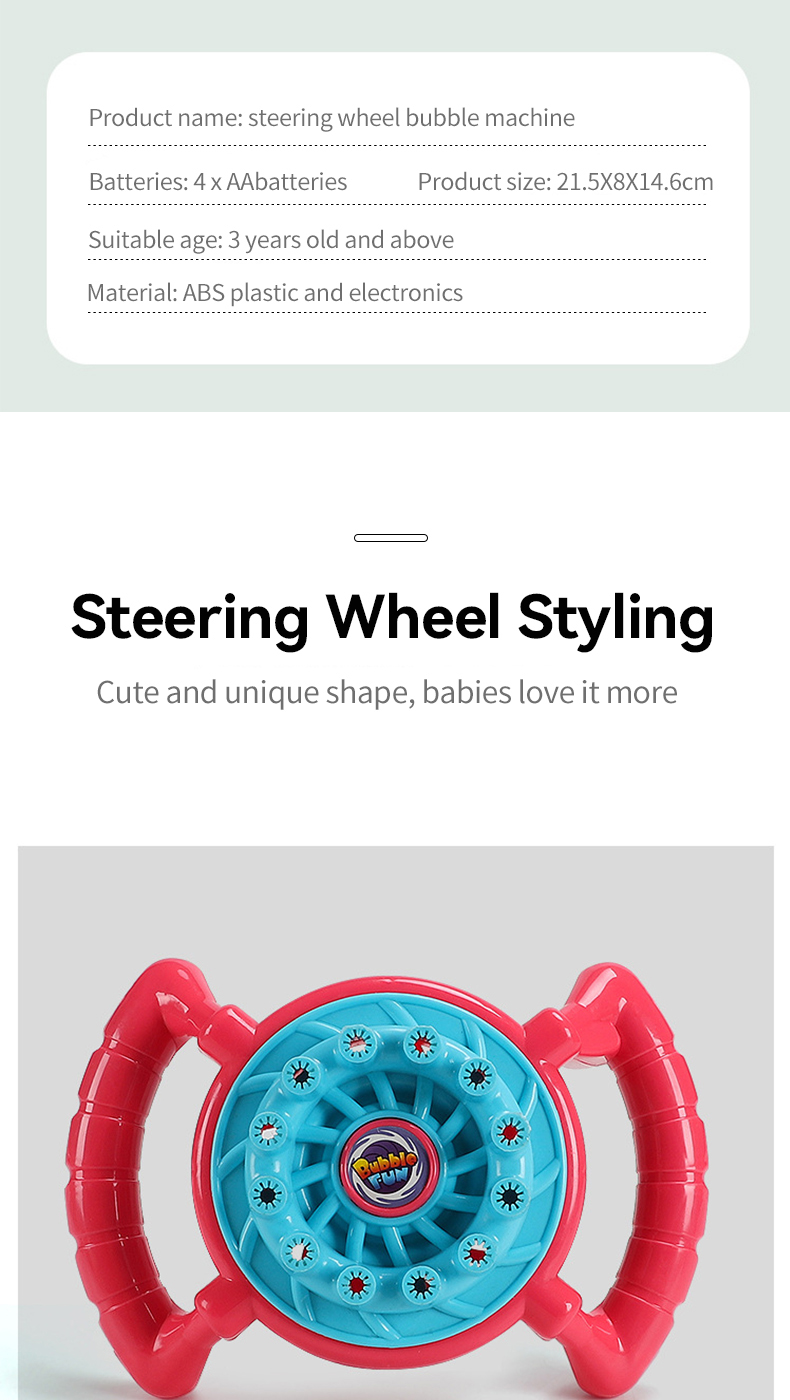Click the "Material:" label
The height and width of the screenshot is (1400, 790).
coord(132,293)
